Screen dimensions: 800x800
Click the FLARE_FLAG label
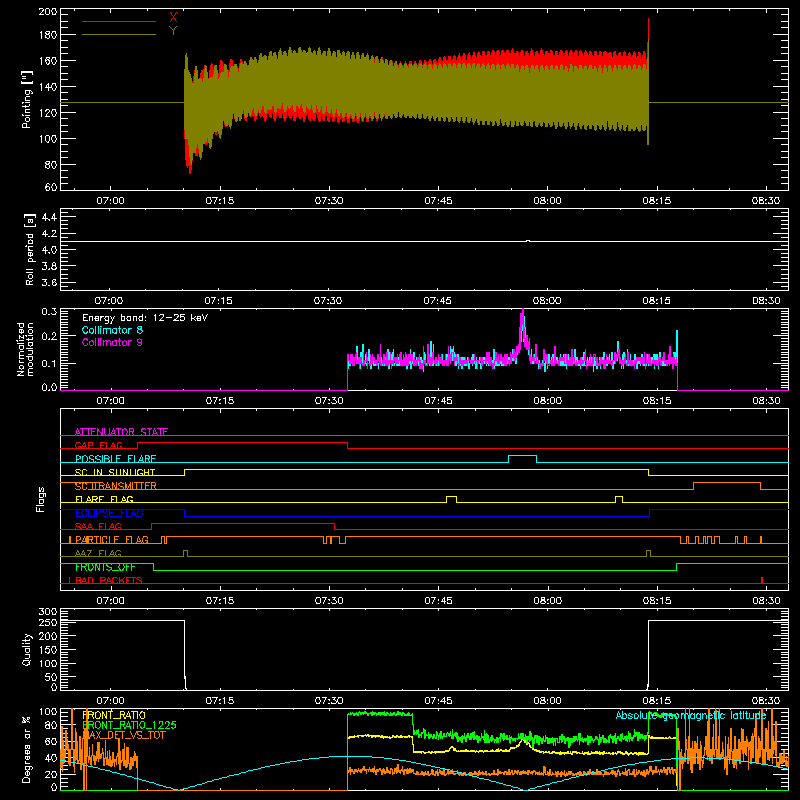pos(104,499)
